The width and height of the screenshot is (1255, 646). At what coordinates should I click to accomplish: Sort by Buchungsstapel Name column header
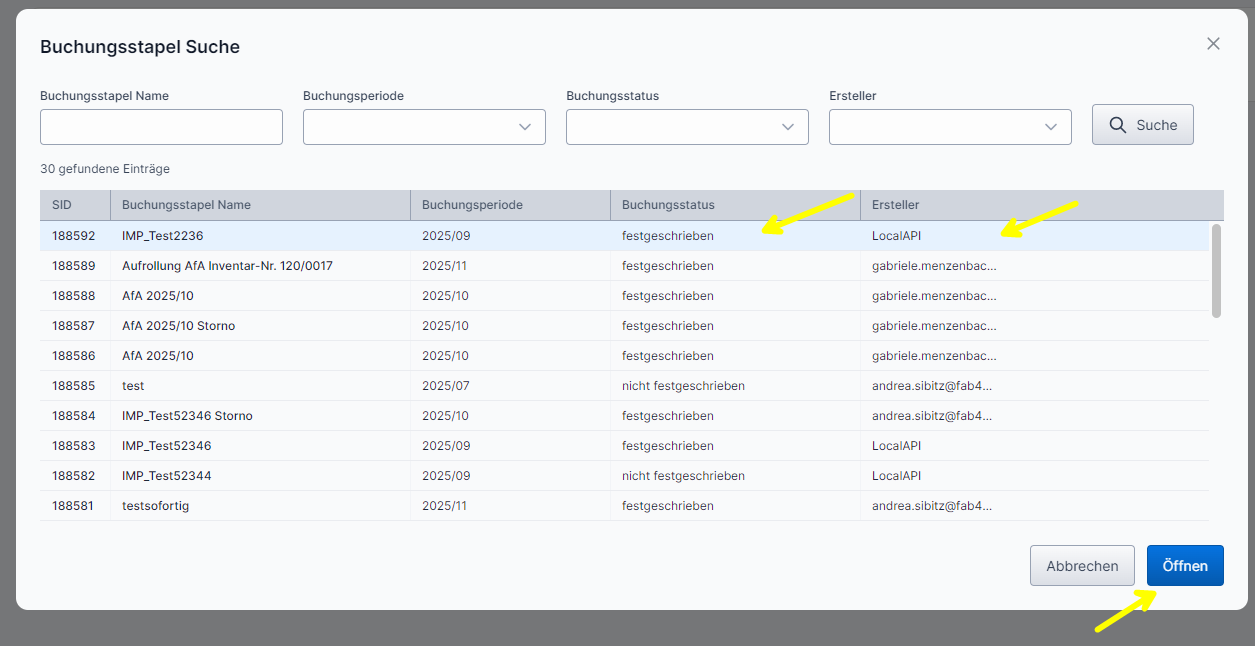186,205
